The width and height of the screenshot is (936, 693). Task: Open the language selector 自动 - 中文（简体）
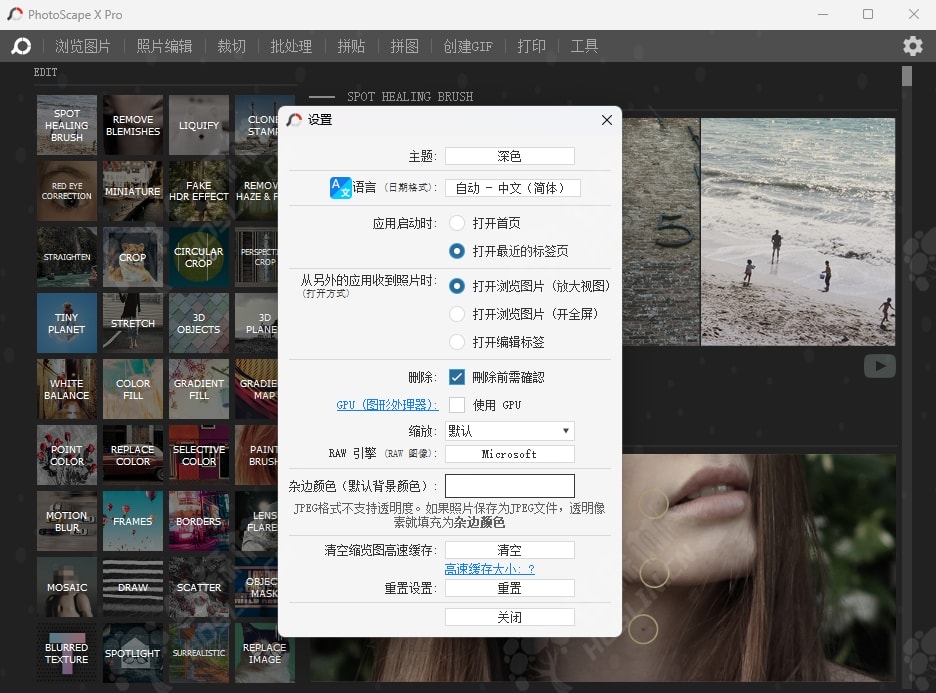coord(512,188)
